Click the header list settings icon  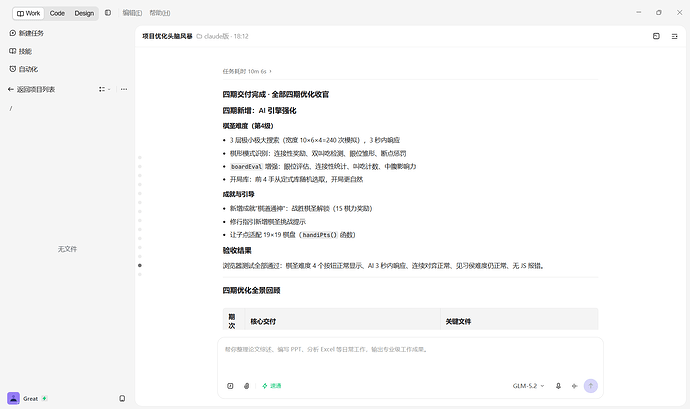coord(674,36)
